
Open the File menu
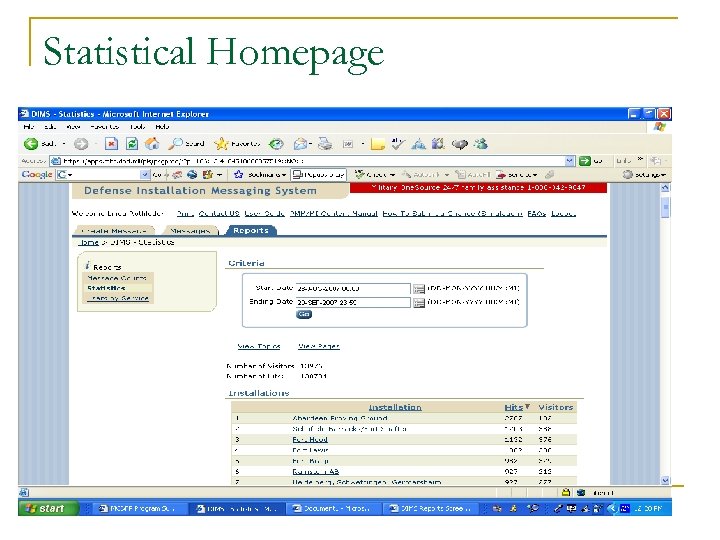tap(28, 127)
